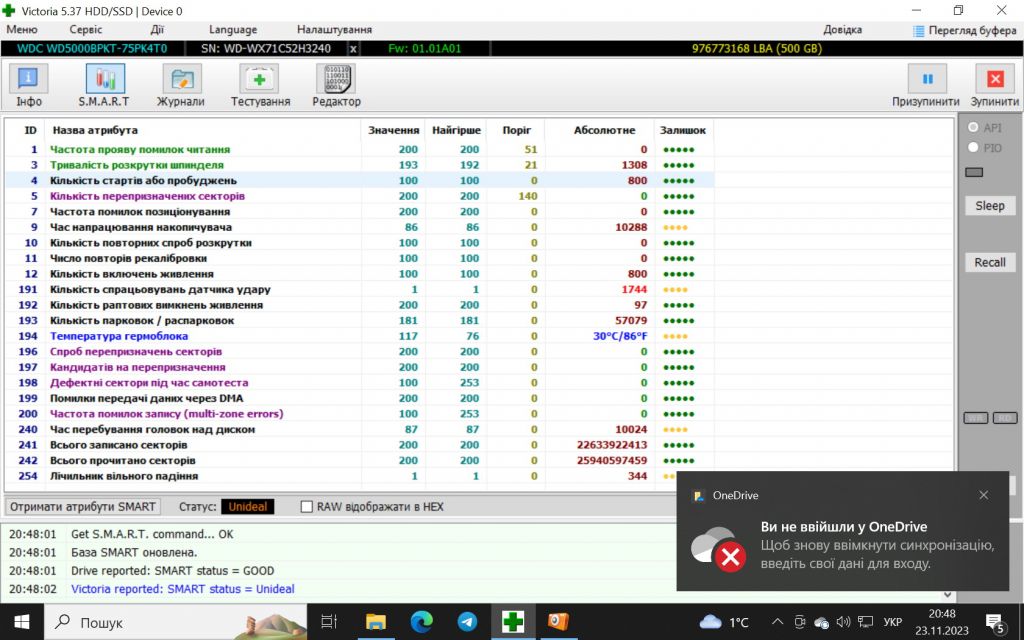The height and width of the screenshot is (640, 1024).
Task: Pause scanning with the Призупинити button
Action: [x=926, y=86]
